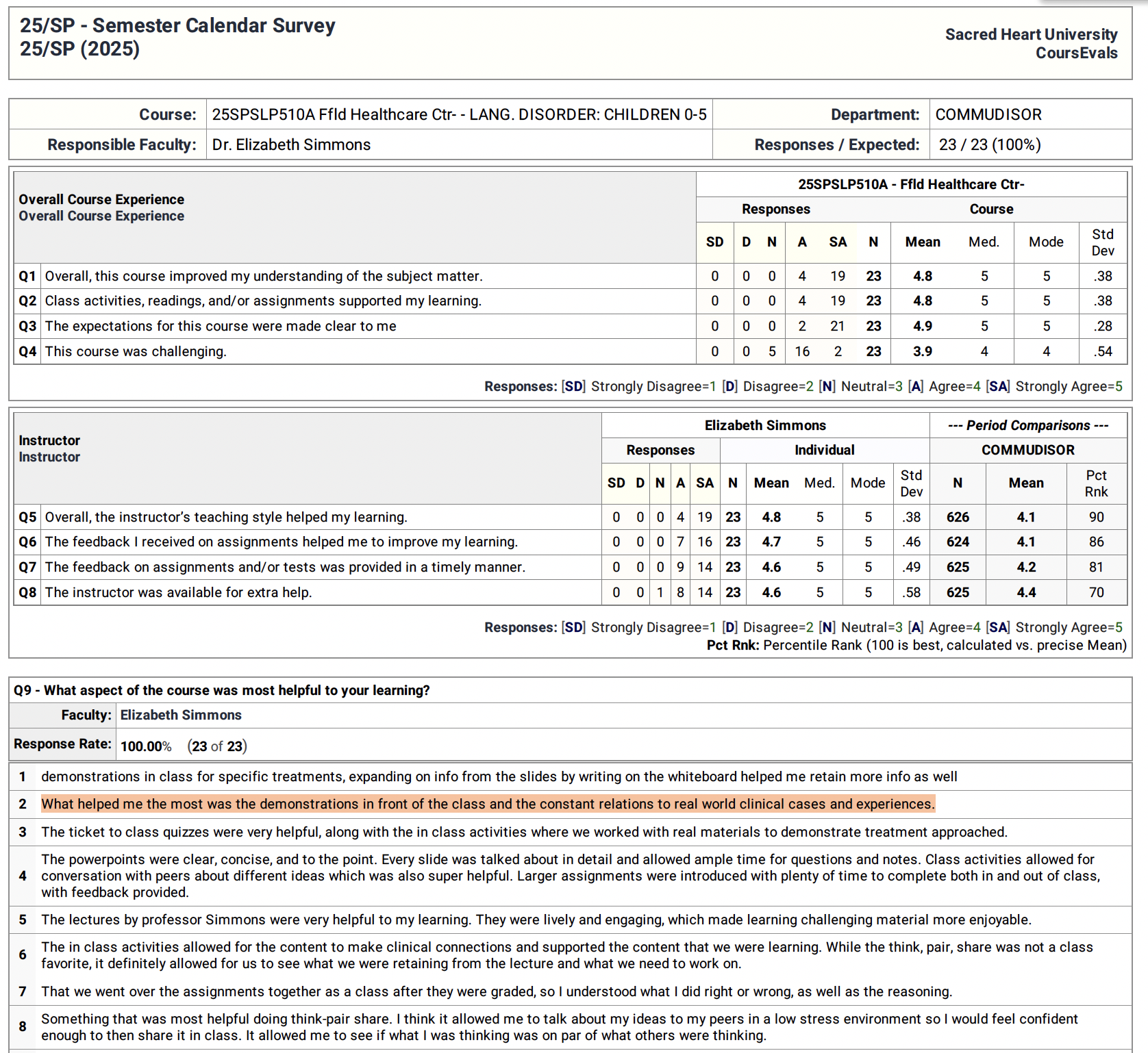Click the blue Elizabeth Simmons faculty link under Q9
1148x1053 pixels.
[x=181, y=715]
